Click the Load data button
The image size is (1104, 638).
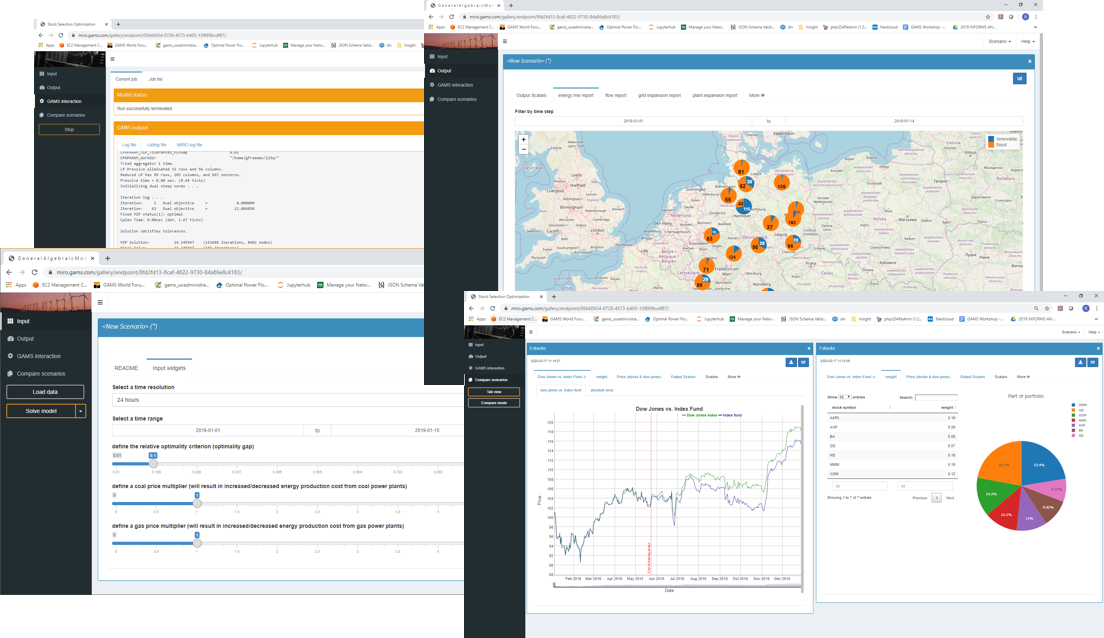pos(45,392)
